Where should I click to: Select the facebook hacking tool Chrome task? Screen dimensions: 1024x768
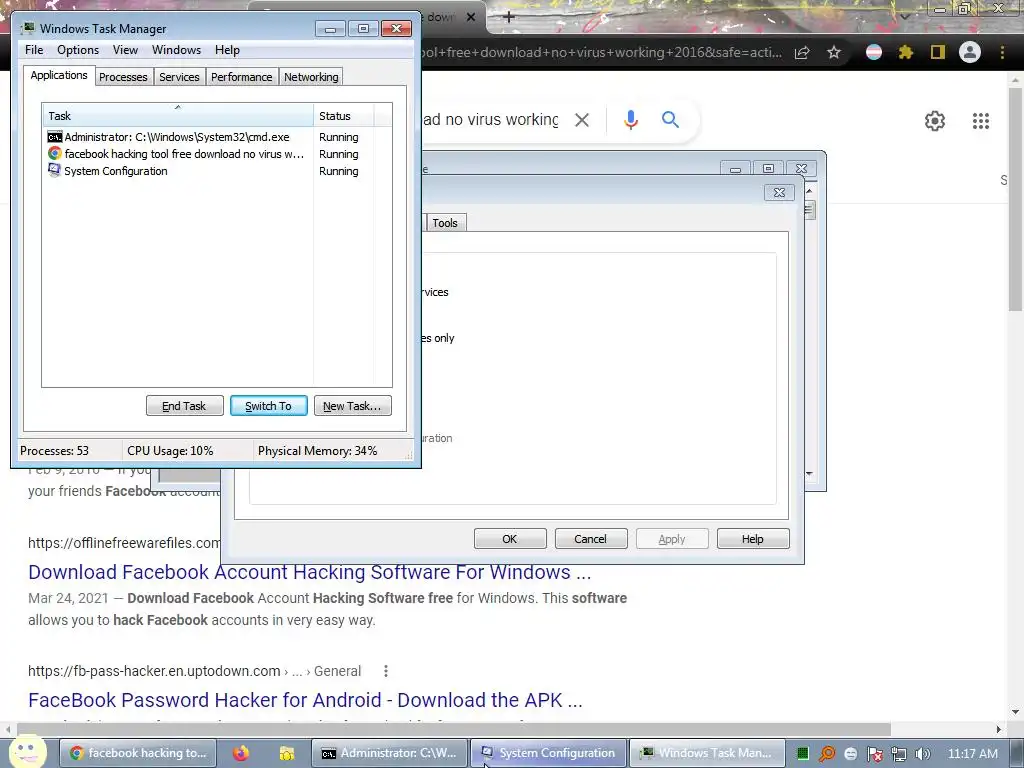[x=216, y=154]
